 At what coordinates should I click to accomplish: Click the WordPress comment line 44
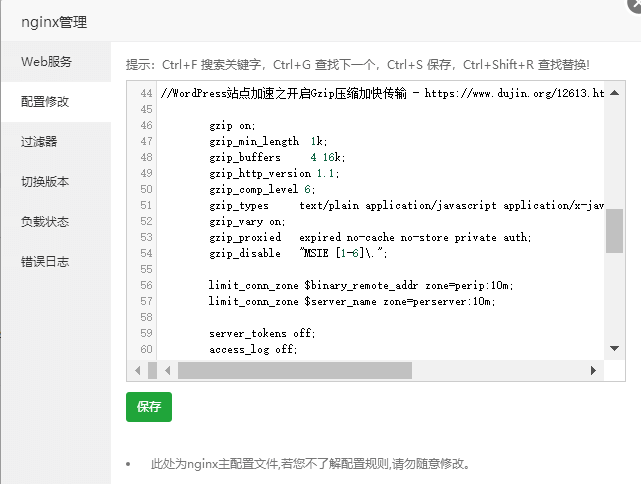tap(380, 93)
